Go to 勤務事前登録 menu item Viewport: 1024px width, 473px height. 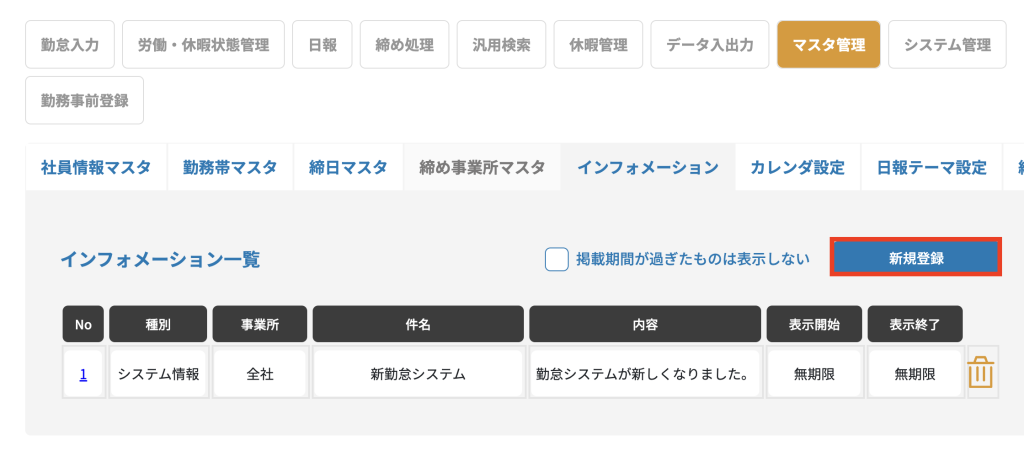click(84, 100)
